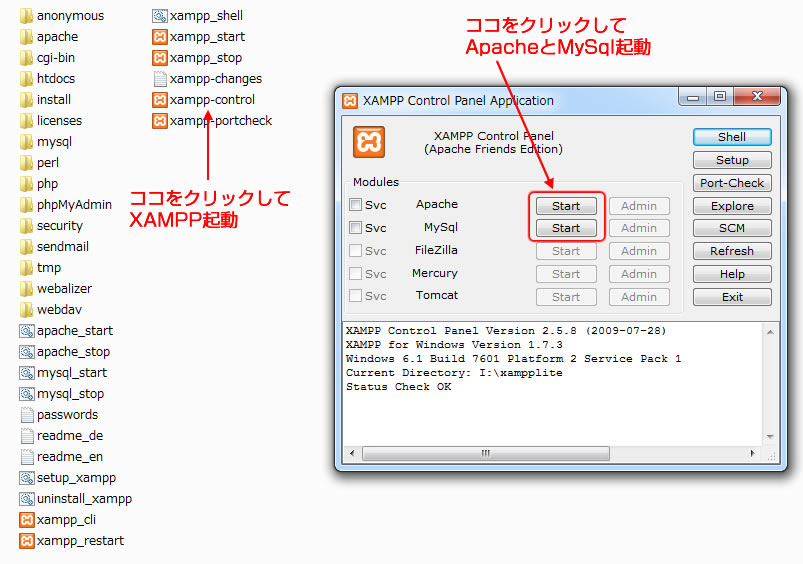The height and width of the screenshot is (564, 803).
Task: Open Admin for the Apache module
Action: click(x=639, y=206)
